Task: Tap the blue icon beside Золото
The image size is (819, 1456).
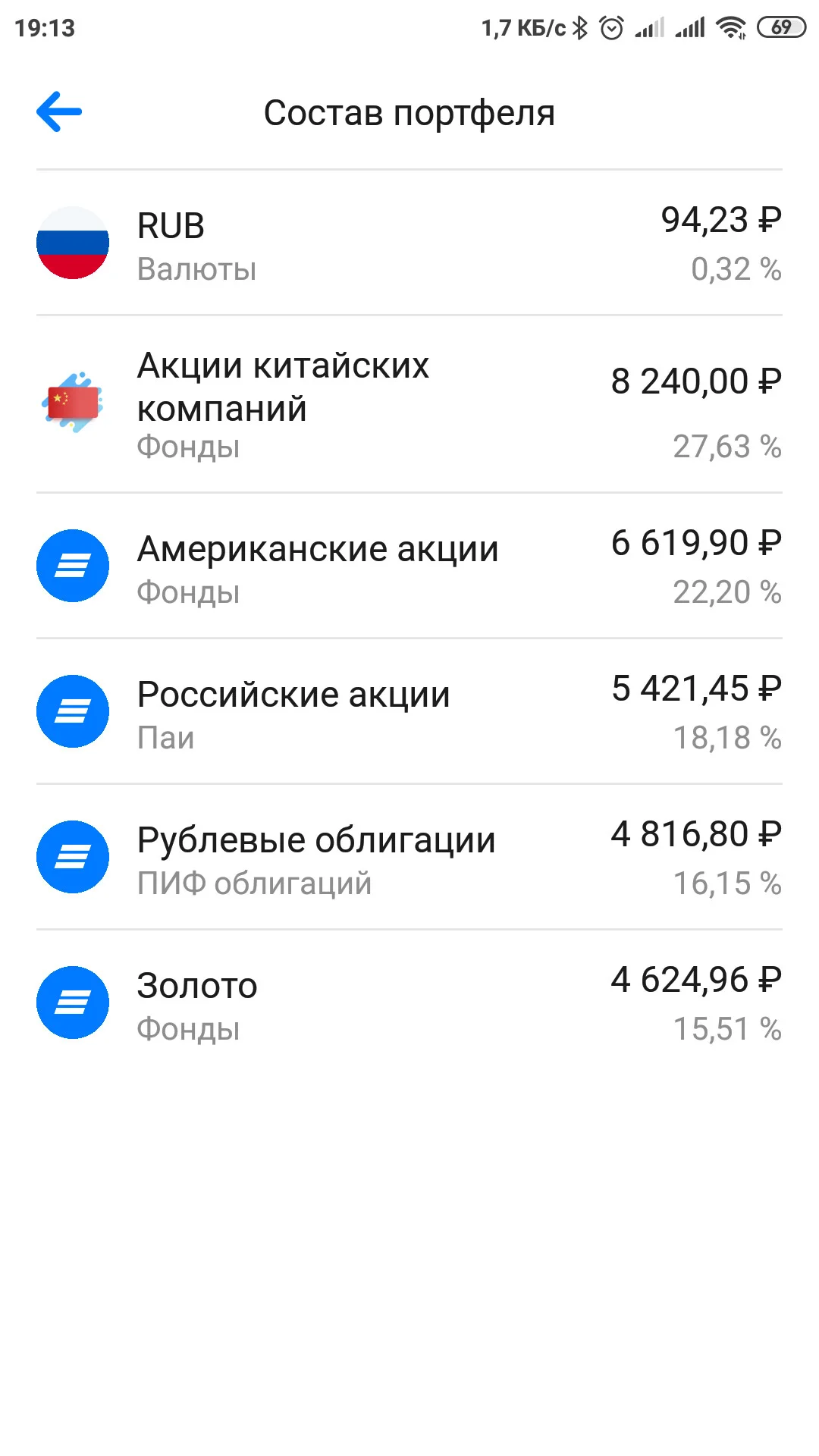Action: coord(73,1003)
